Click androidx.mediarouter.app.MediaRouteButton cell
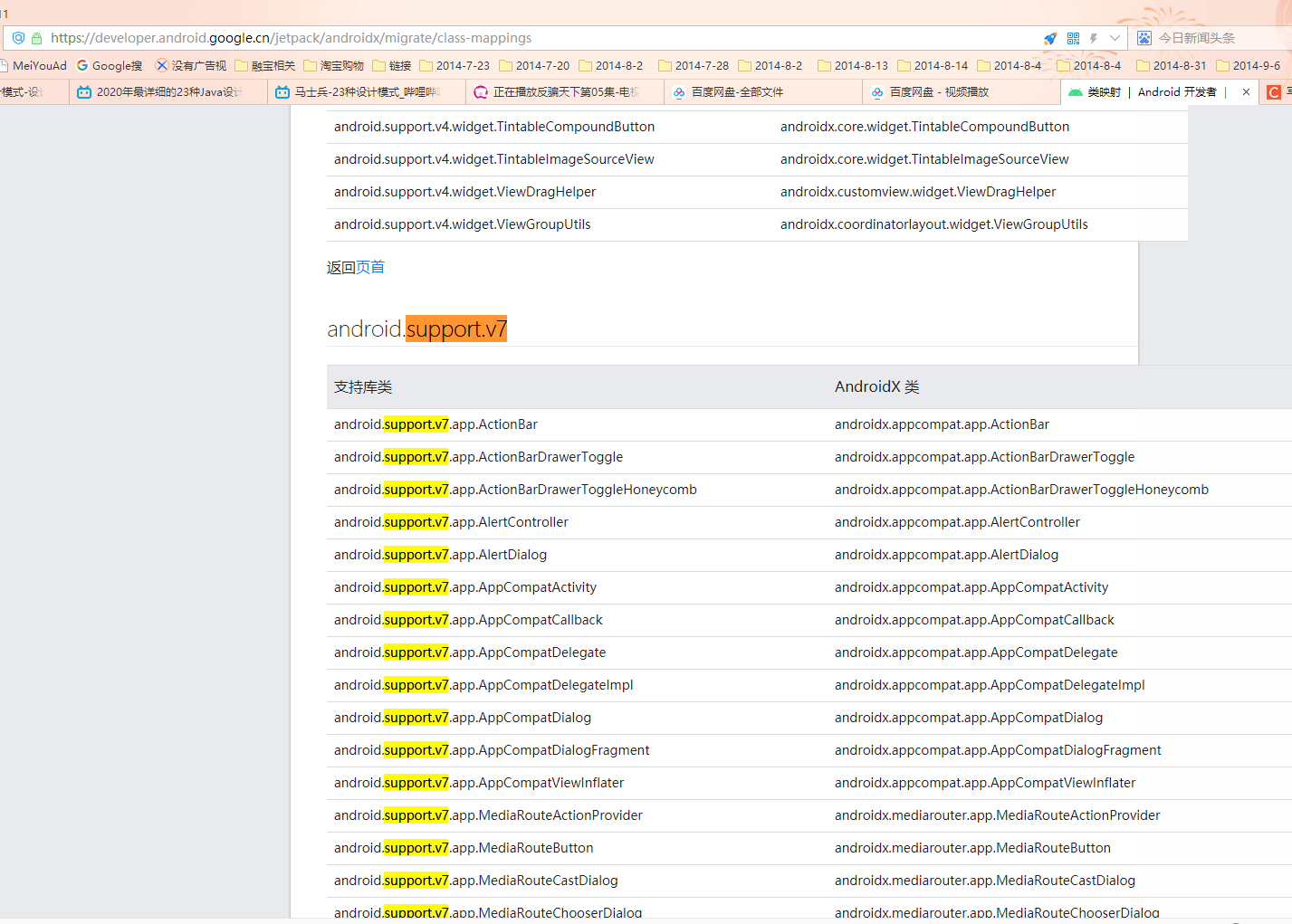This screenshot has width=1292, height=924. [x=972, y=848]
